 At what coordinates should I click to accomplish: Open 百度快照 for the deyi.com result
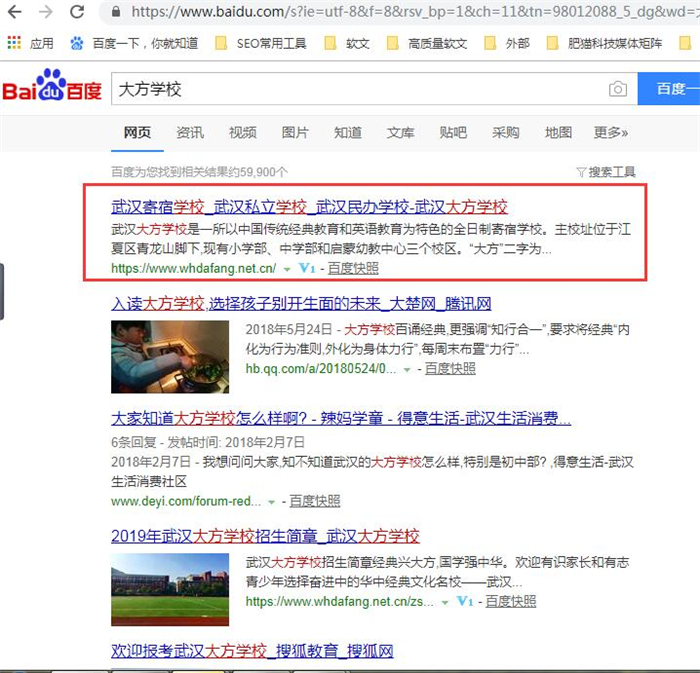pos(315,501)
